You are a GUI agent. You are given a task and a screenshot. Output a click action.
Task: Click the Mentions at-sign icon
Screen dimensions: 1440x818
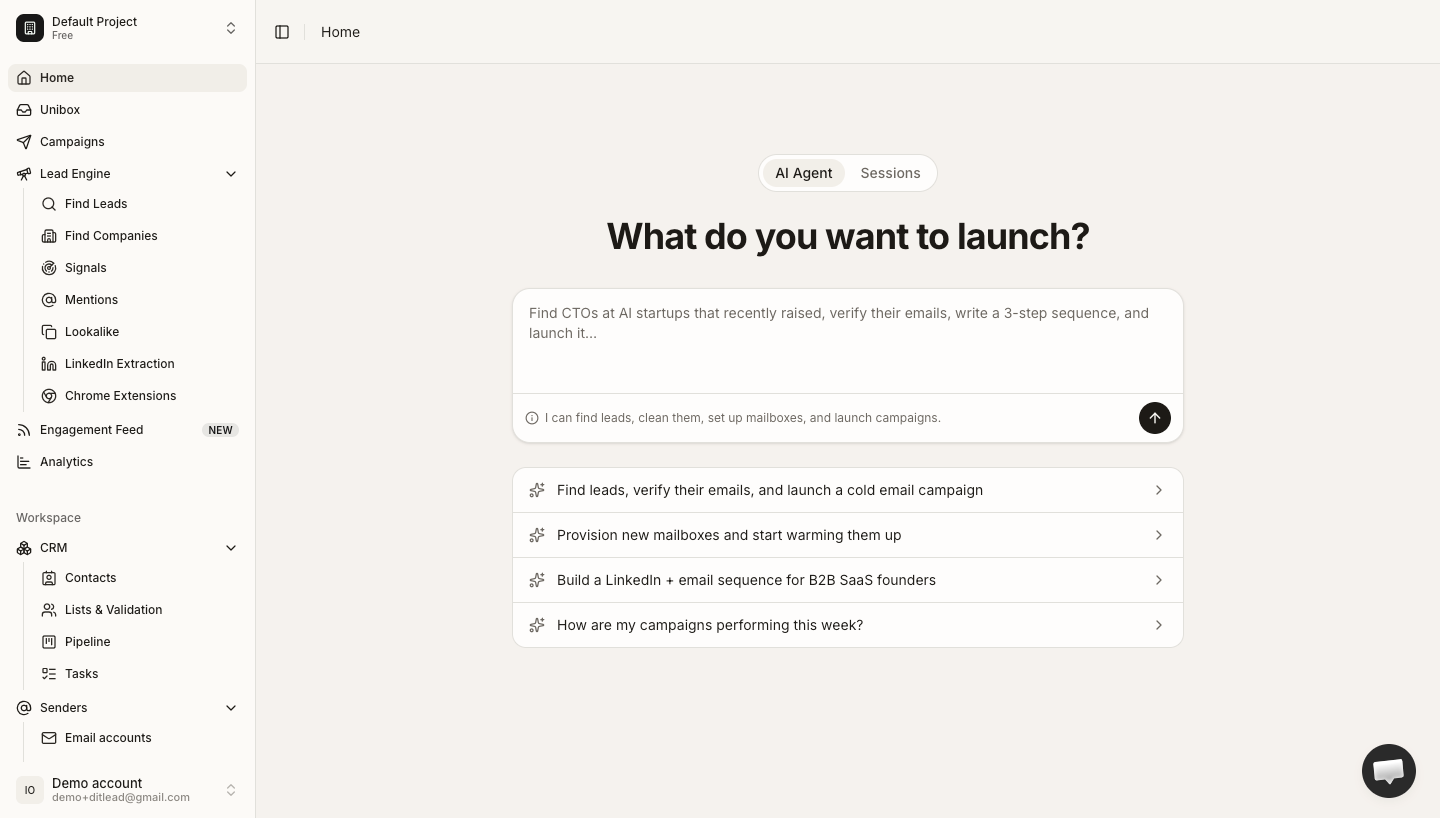[x=49, y=300]
